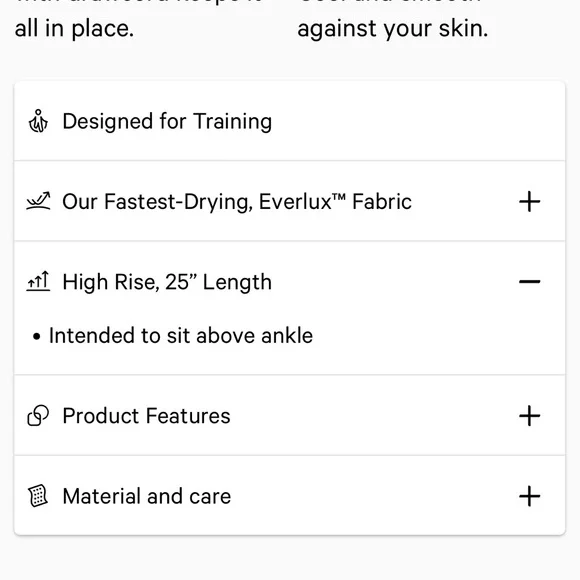
Task: Click the bullet point before 'Intended'
Action: coord(36,336)
